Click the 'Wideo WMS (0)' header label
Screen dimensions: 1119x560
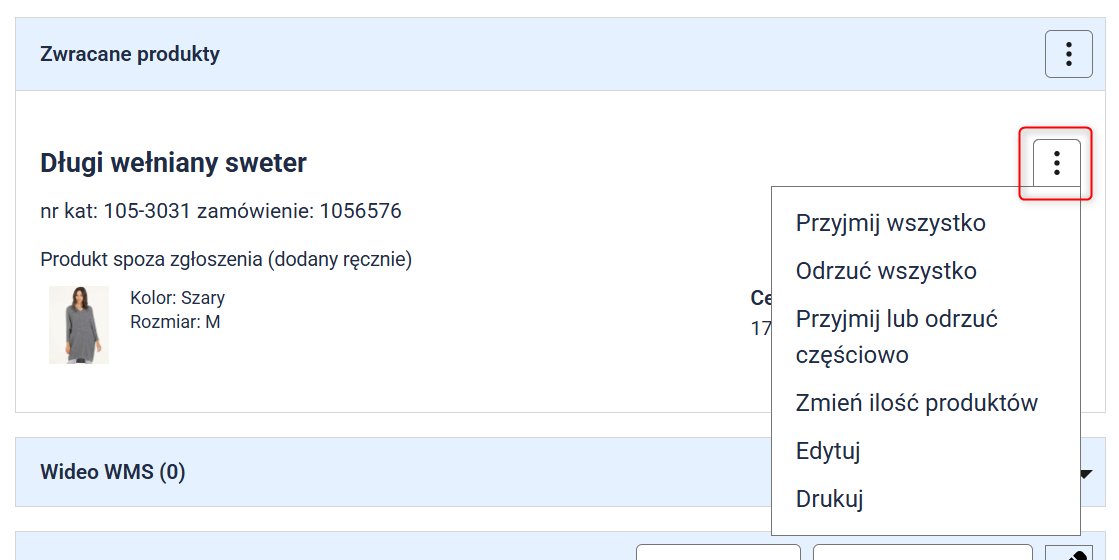coord(112,472)
